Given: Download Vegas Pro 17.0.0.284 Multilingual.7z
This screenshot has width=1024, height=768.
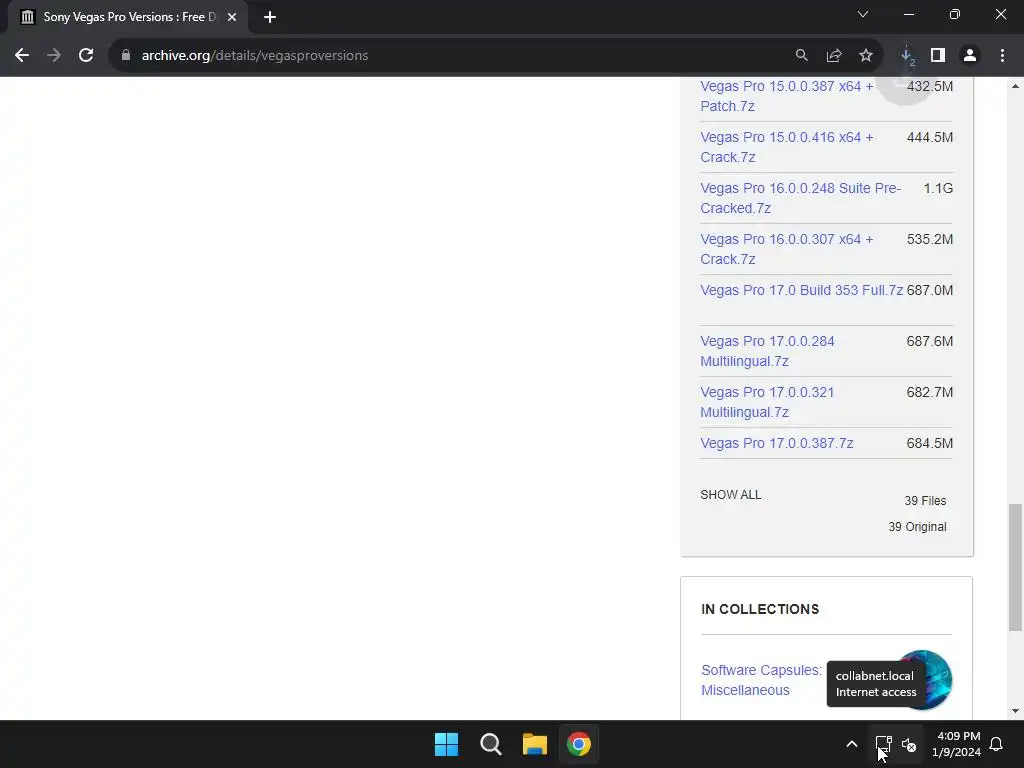Looking at the screenshot, I should pos(767,351).
